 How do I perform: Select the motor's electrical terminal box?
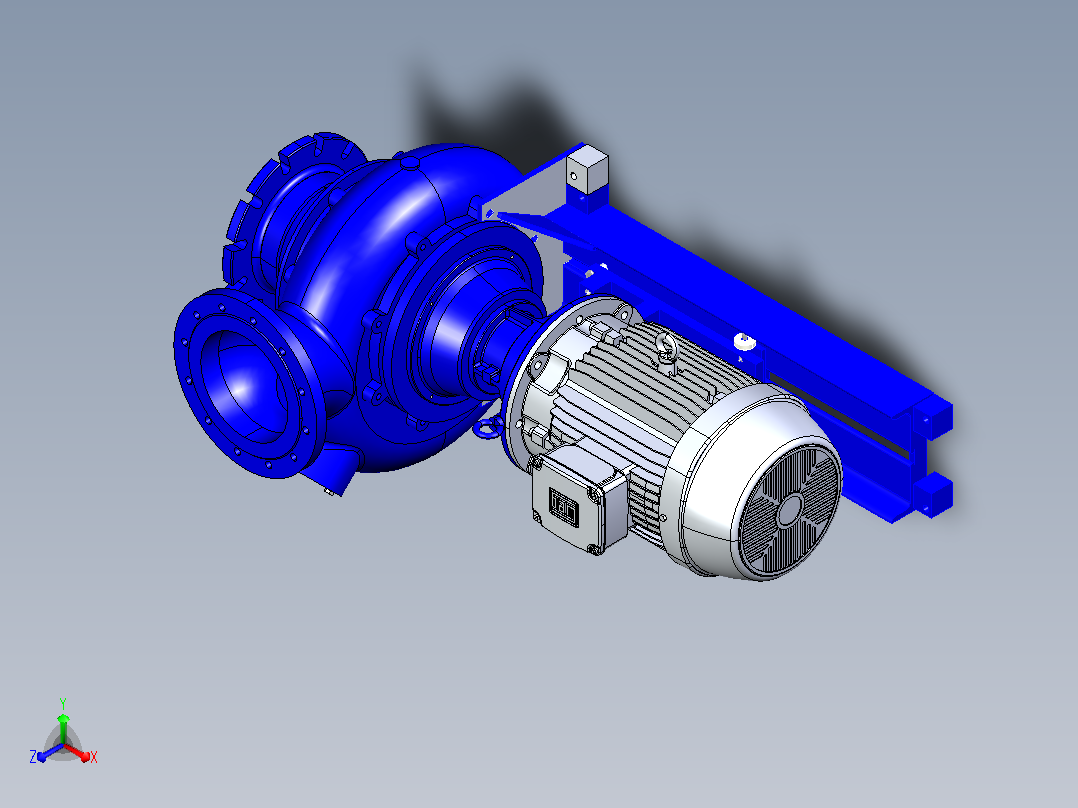coord(580,501)
